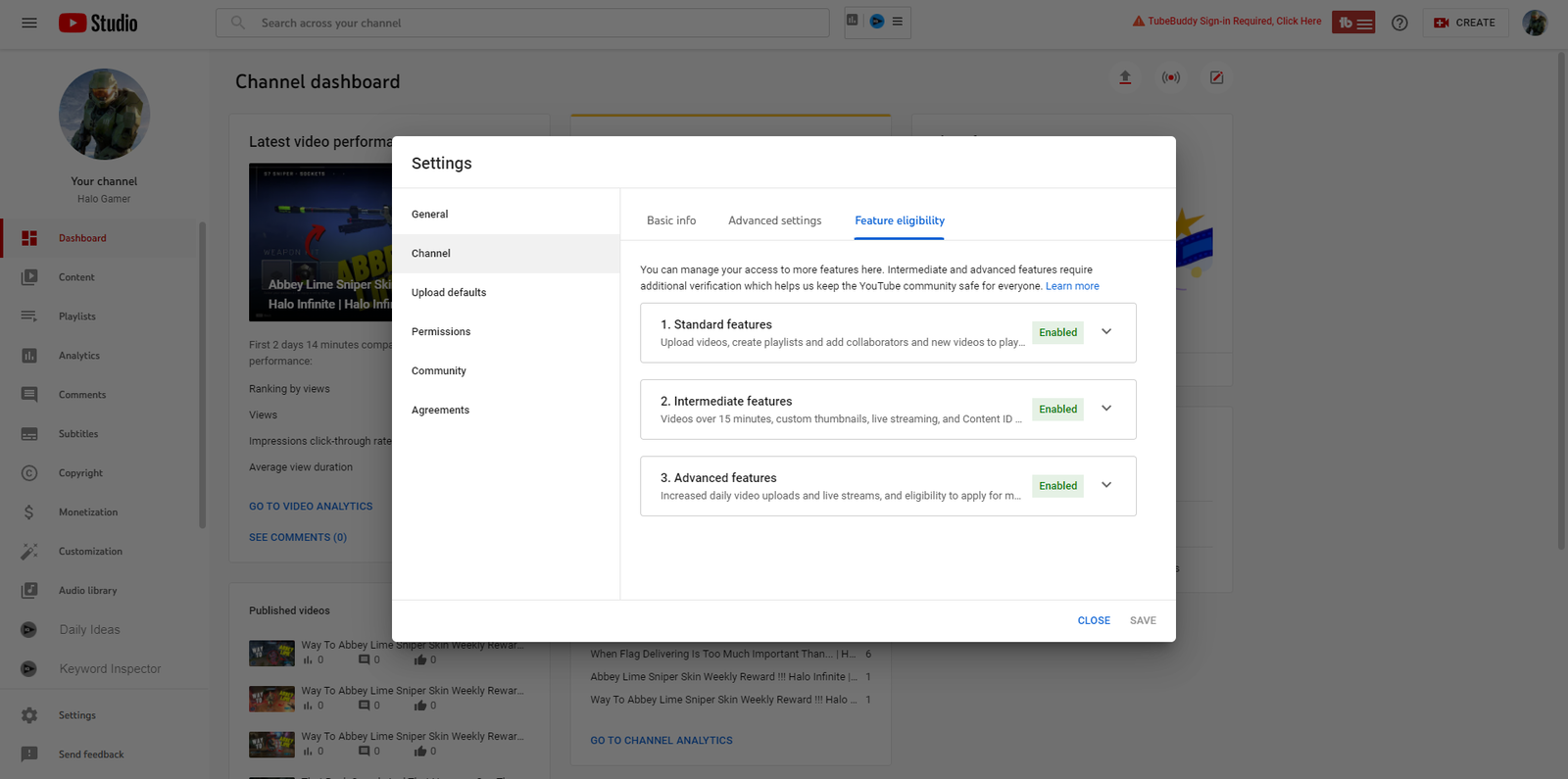Open the account avatar menu
The width and height of the screenshot is (1568, 779).
(x=1535, y=23)
